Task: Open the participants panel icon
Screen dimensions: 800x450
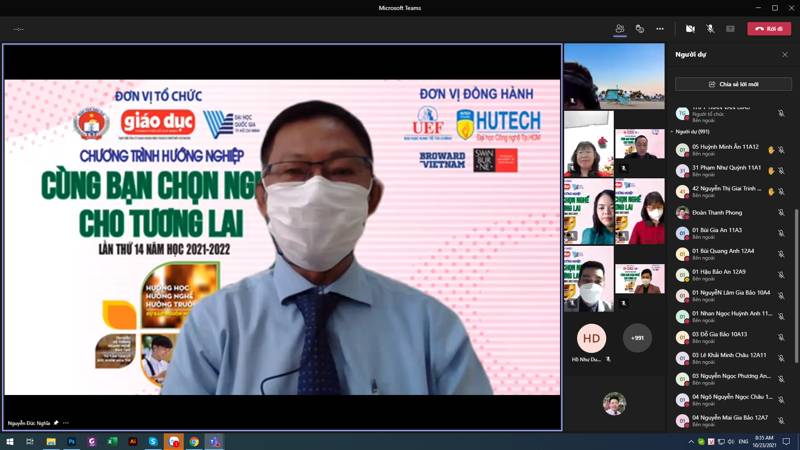Action: [x=620, y=29]
